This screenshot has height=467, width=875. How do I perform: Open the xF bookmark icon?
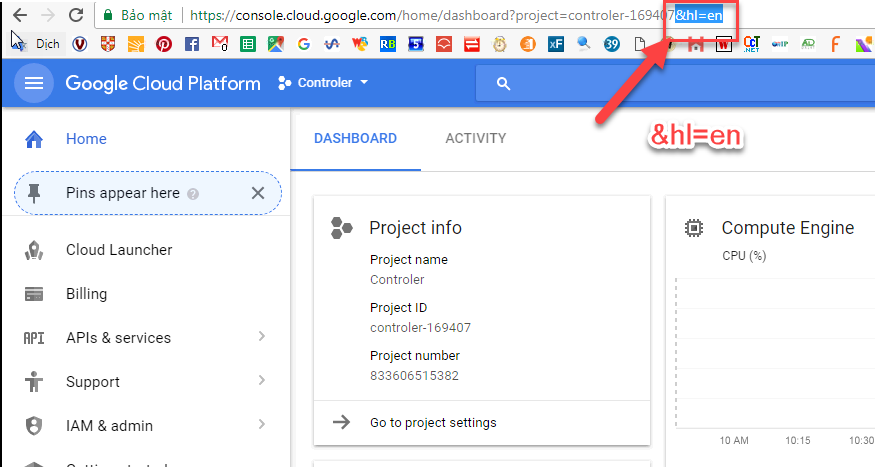click(555, 44)
